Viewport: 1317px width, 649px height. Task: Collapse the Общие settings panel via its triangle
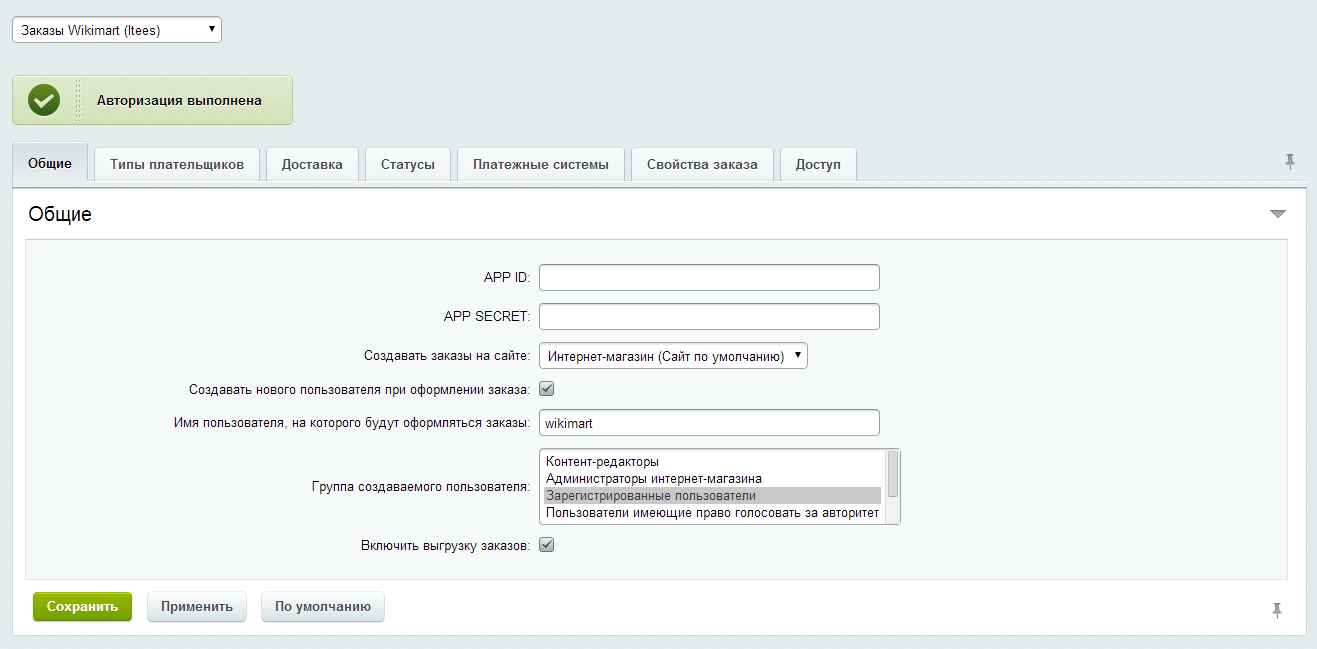[1277, 213]
